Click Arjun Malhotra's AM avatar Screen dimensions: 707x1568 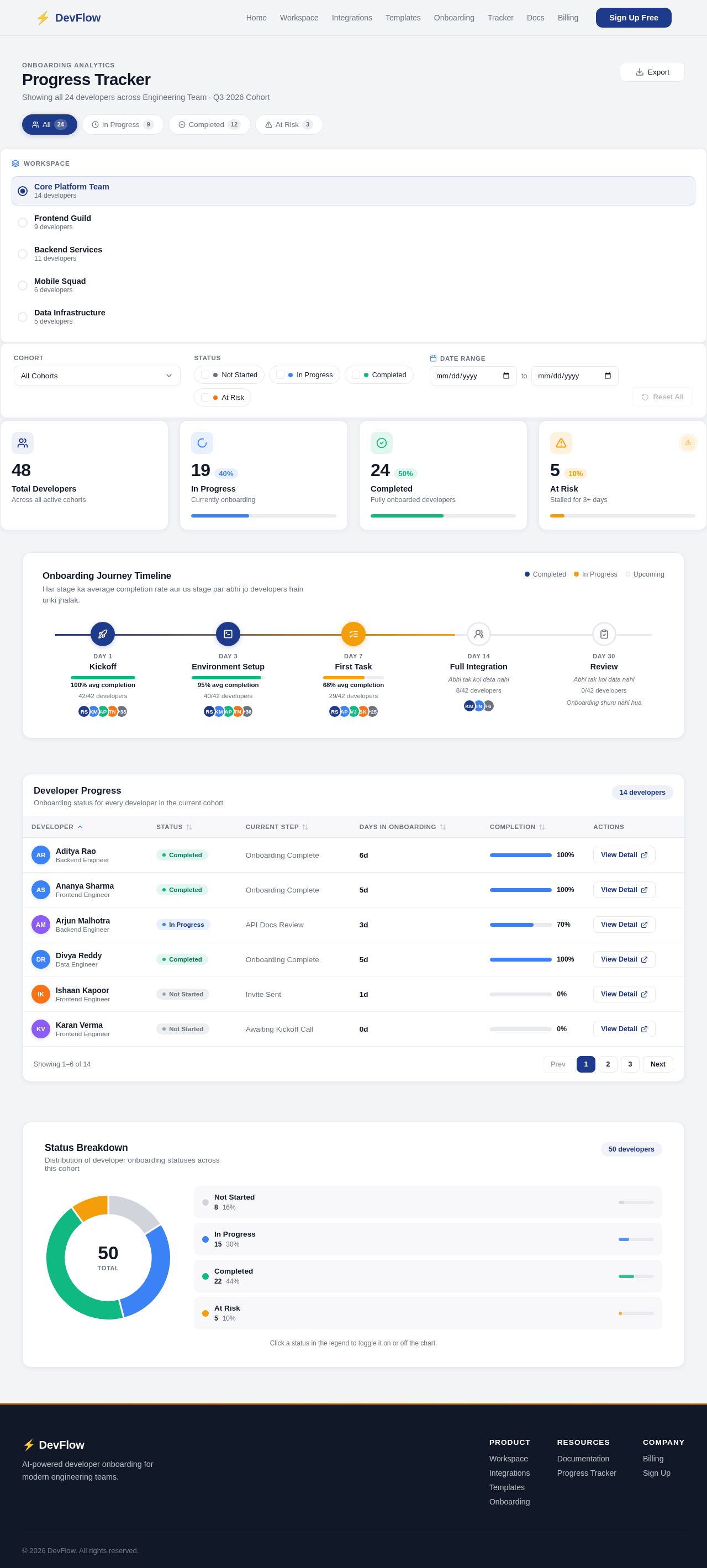41,925
